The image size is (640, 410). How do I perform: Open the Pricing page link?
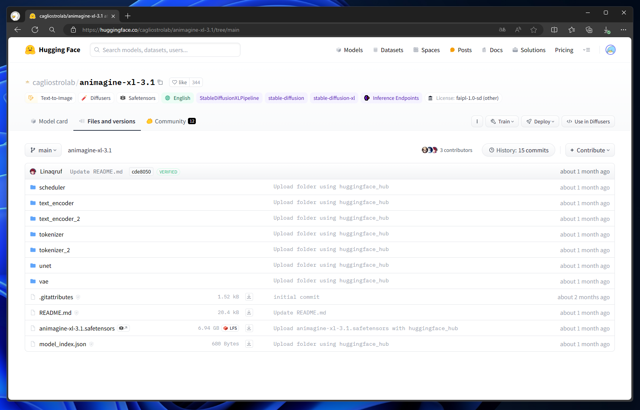(564, 50)
